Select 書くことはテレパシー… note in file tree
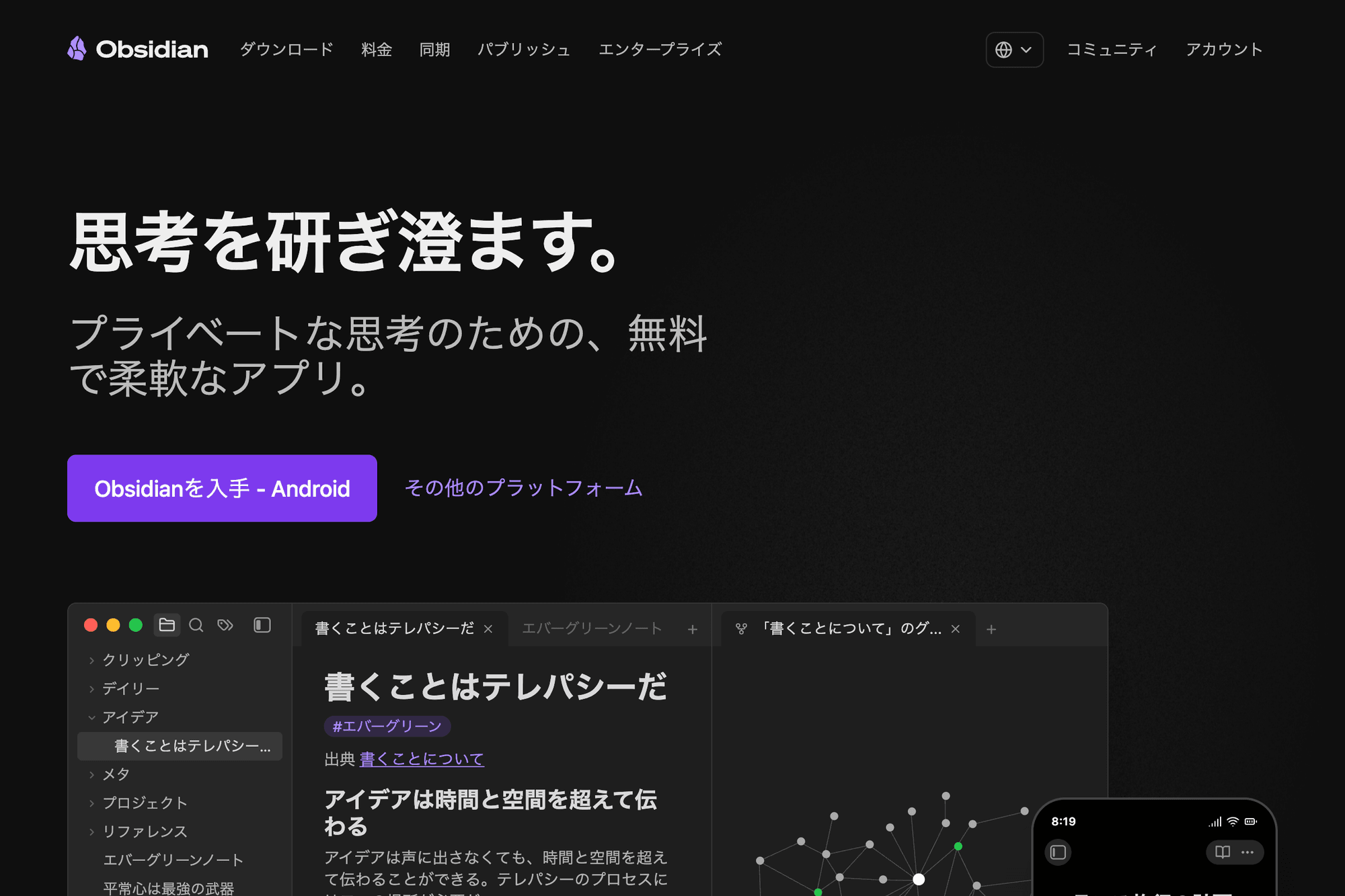 pyautogui.click(x=180, y=746)
